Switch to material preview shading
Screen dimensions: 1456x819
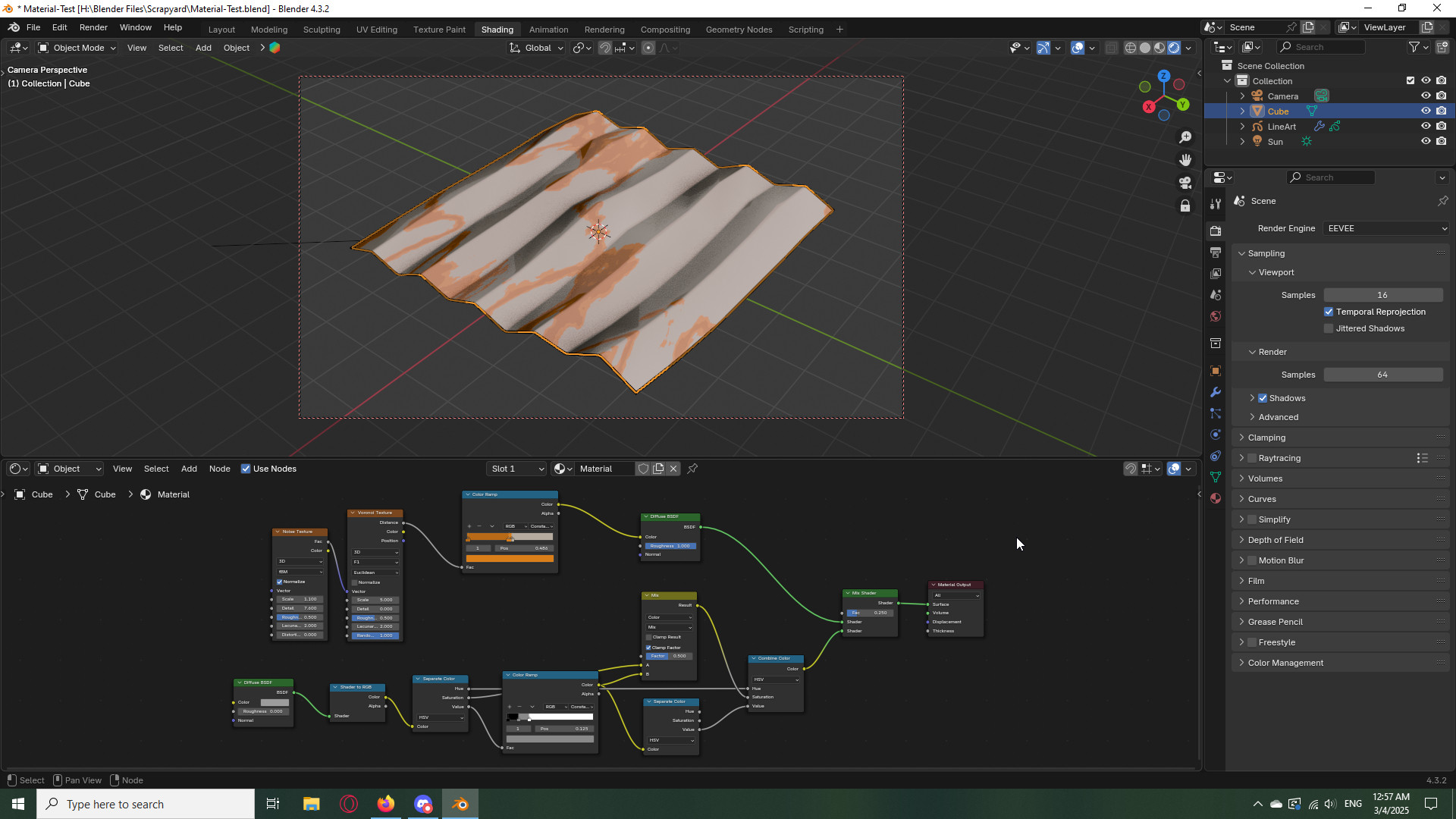click(1159, 48)
